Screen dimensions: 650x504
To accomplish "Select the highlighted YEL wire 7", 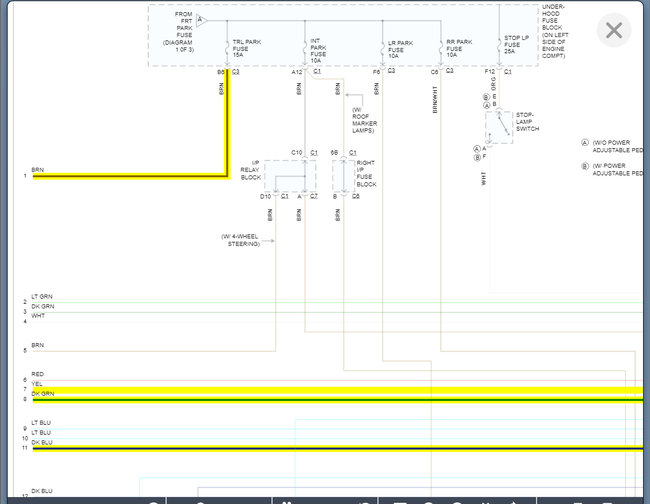I will [x=338, y=390].
